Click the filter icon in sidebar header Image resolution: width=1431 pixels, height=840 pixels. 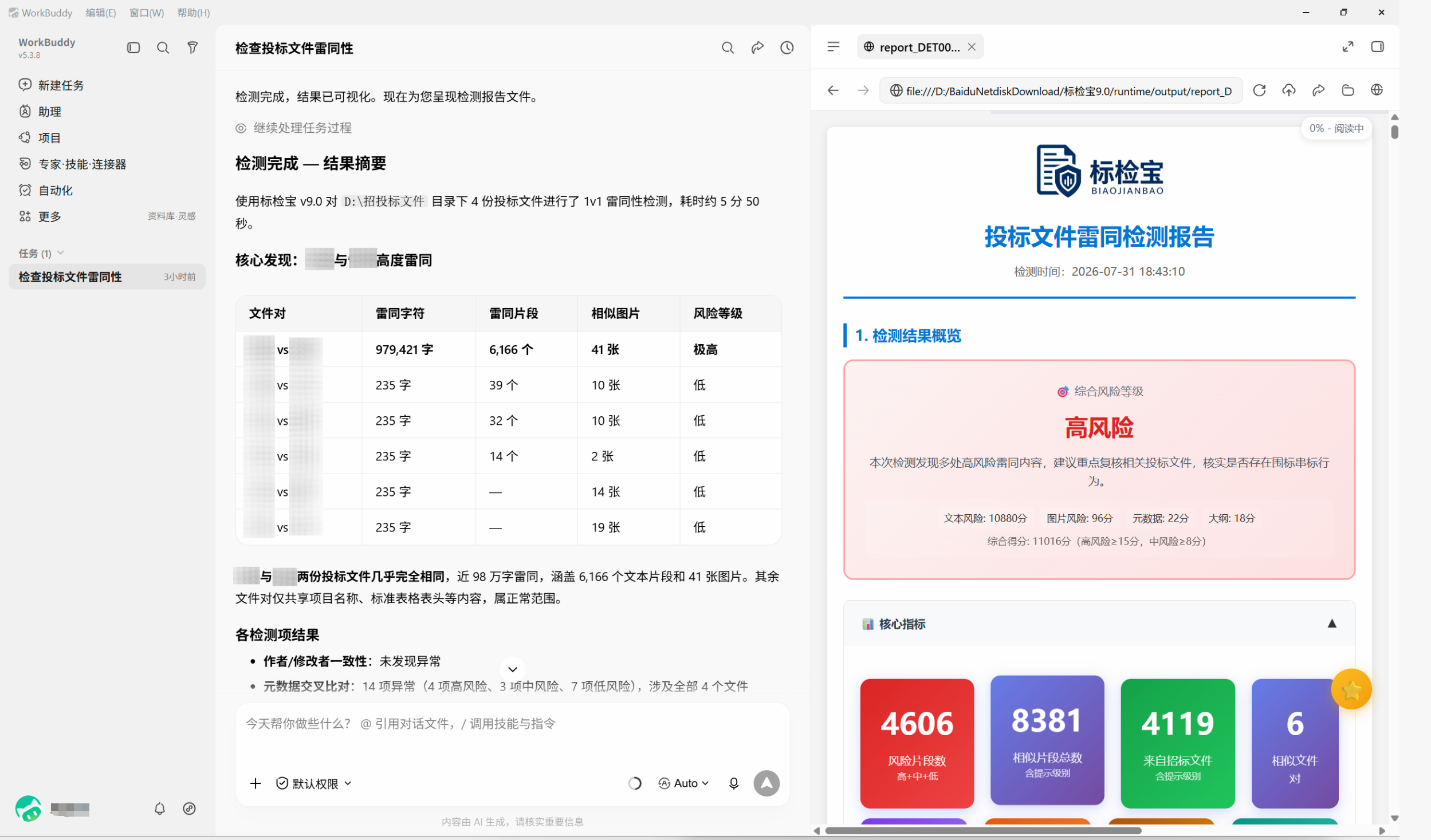(192, 48)
